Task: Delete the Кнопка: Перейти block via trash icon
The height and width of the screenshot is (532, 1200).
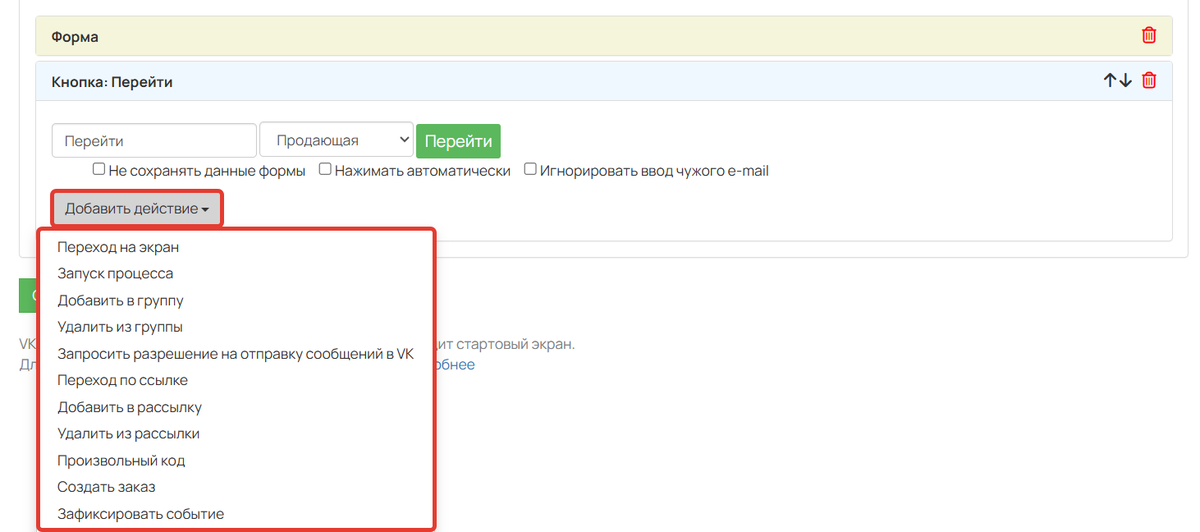Action: [1149, 81]
